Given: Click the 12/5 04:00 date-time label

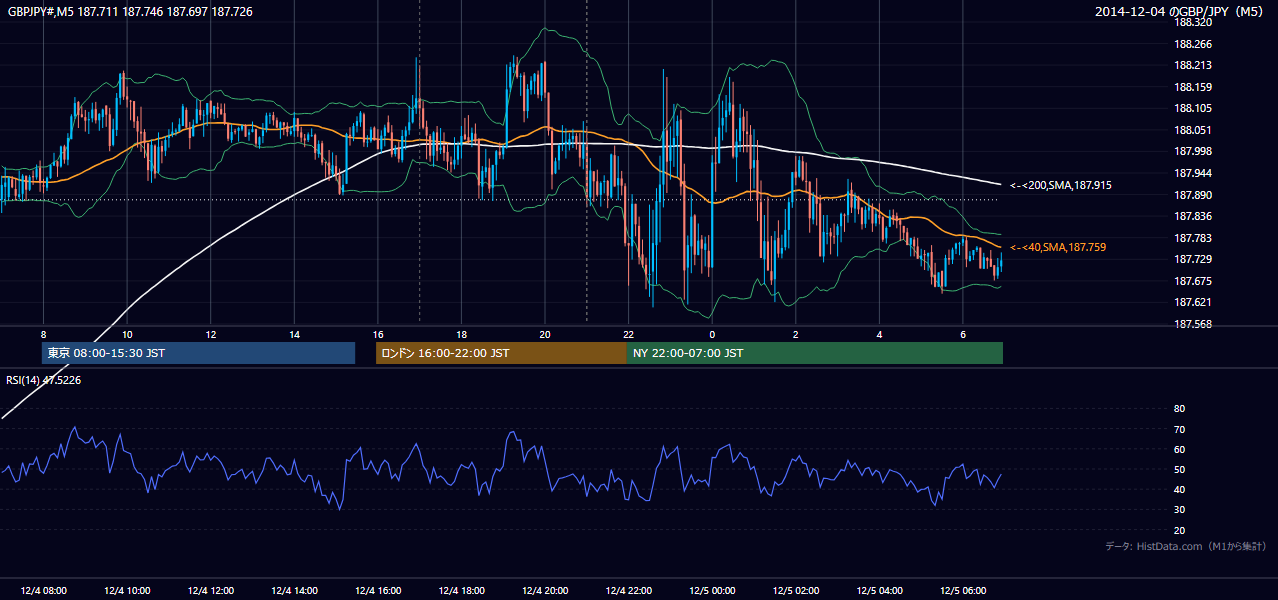Looking at the screenshot, I should 879,591.
